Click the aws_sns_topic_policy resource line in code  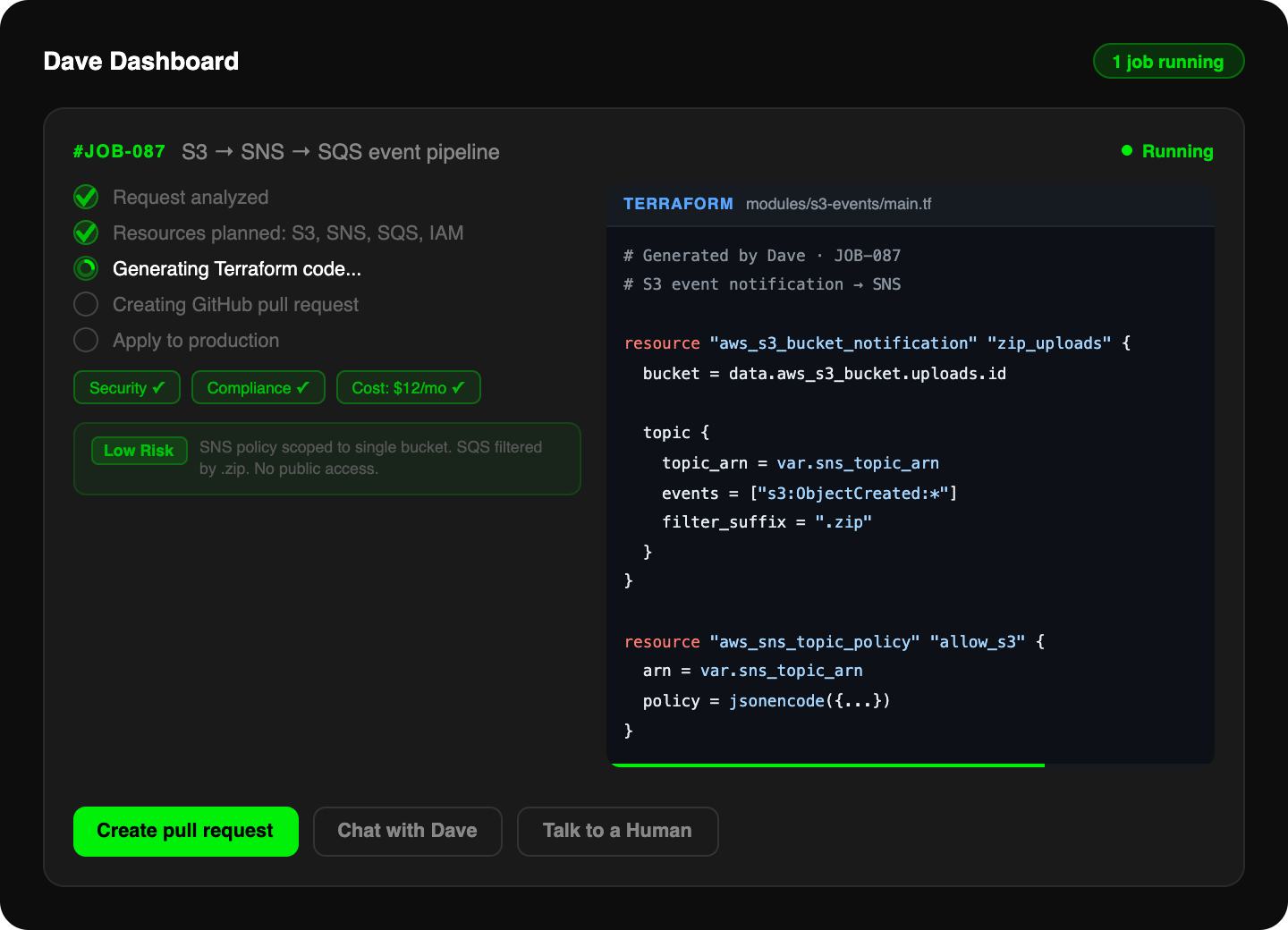(x=834, y=641)
